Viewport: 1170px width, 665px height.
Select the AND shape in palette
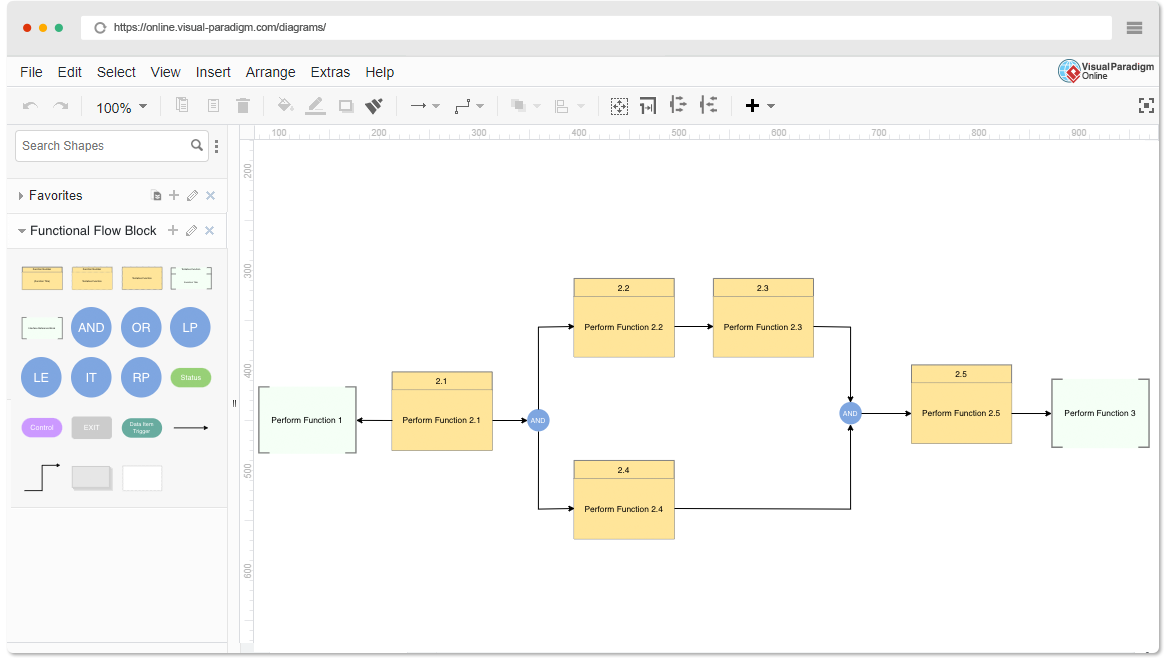91,327
